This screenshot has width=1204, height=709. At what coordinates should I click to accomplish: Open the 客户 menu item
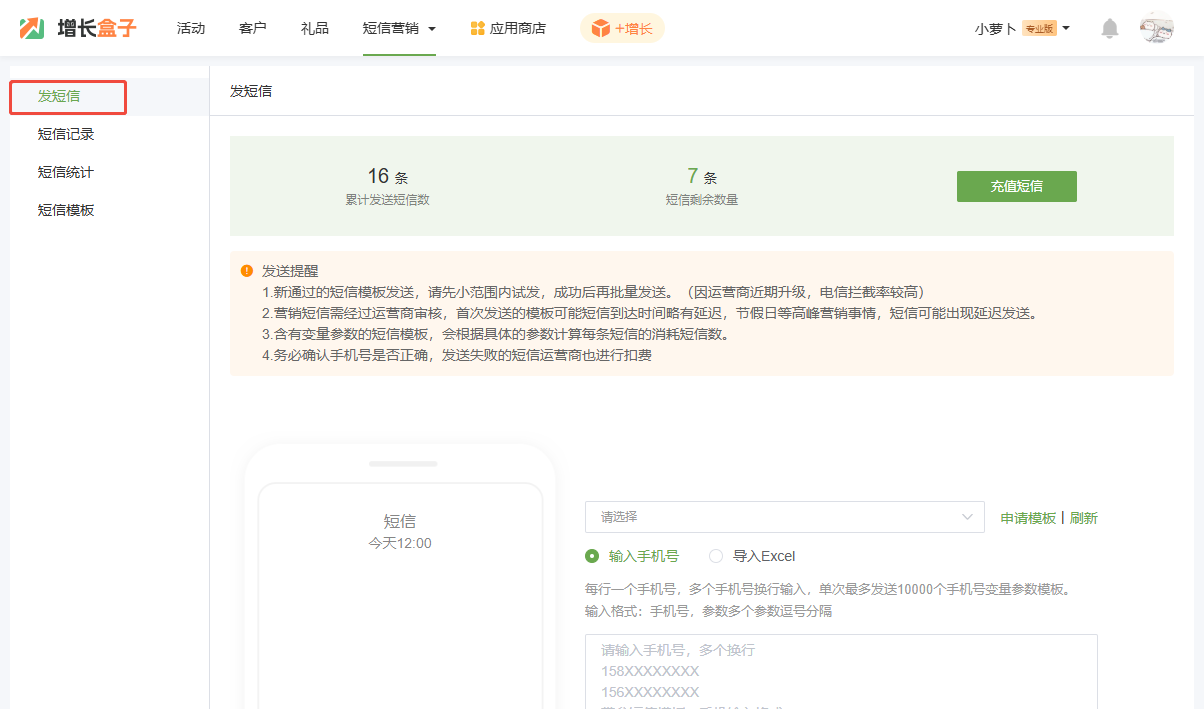pyautogui.click(x=253, y=28)
